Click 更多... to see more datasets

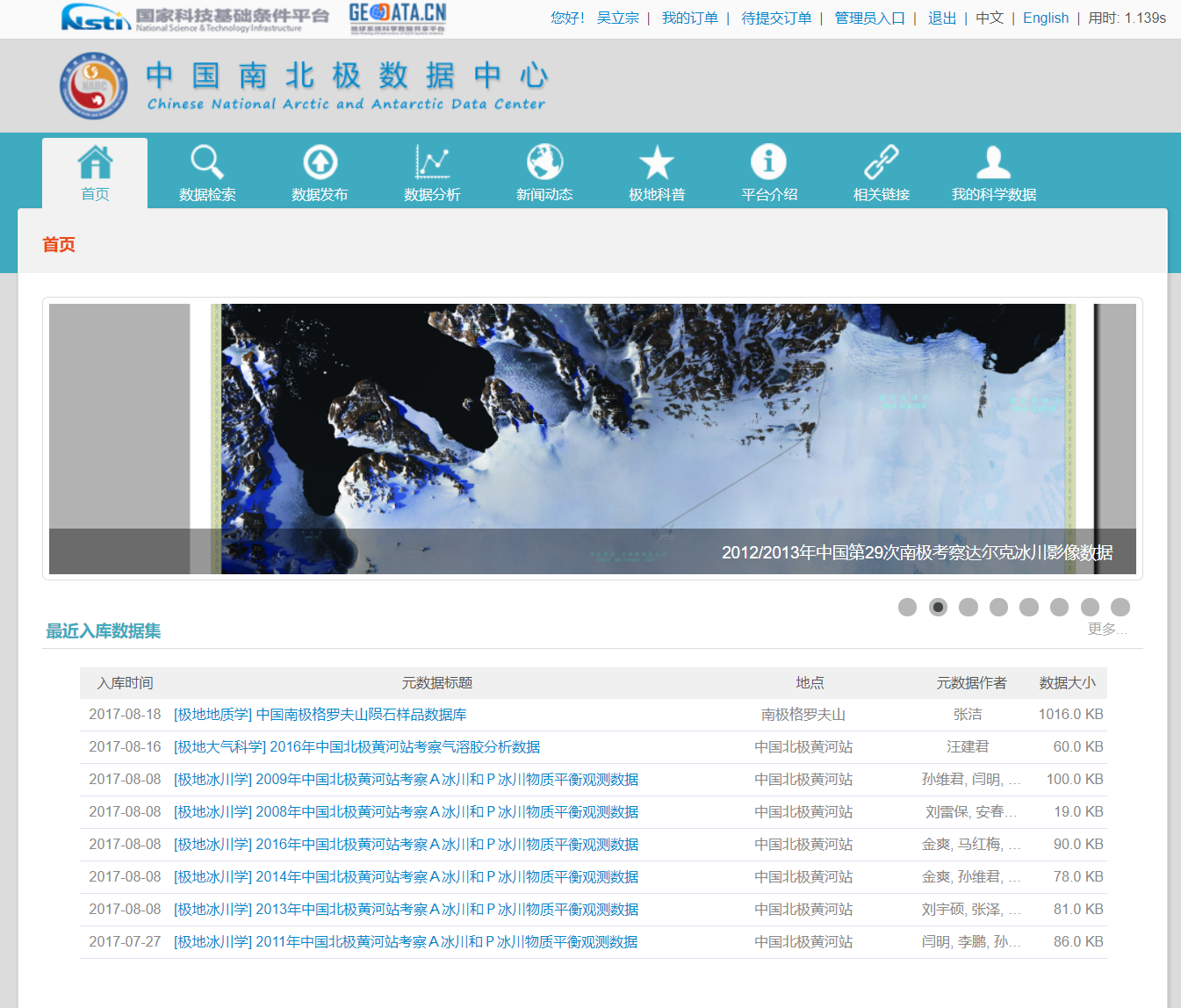[x=1107, y=629]
